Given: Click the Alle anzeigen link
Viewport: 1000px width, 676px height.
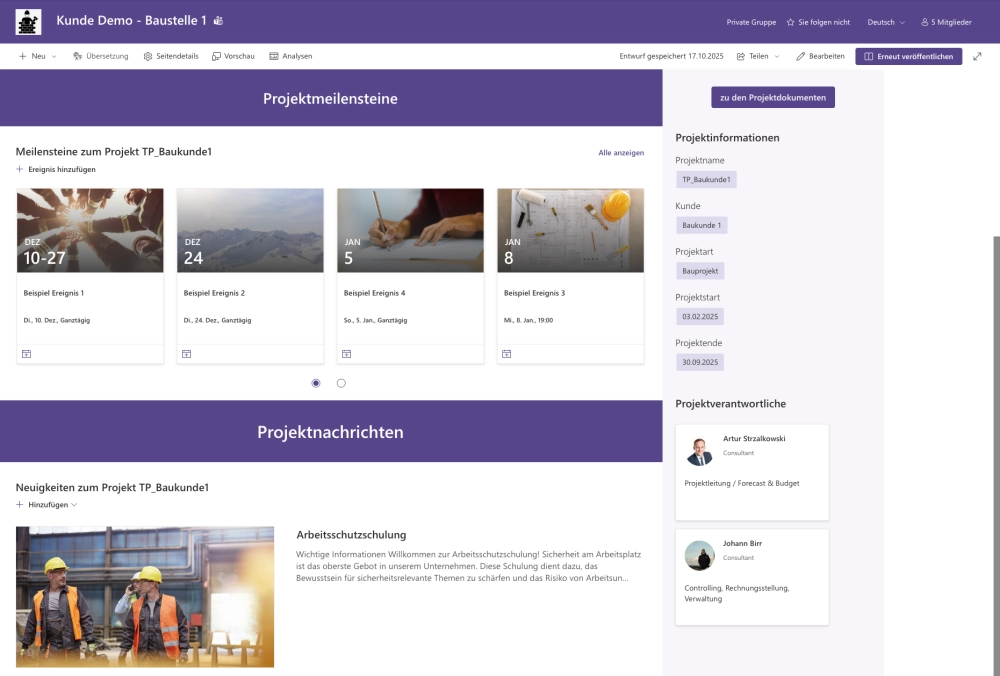Looking at the screenshot, I should coord(620,153).
